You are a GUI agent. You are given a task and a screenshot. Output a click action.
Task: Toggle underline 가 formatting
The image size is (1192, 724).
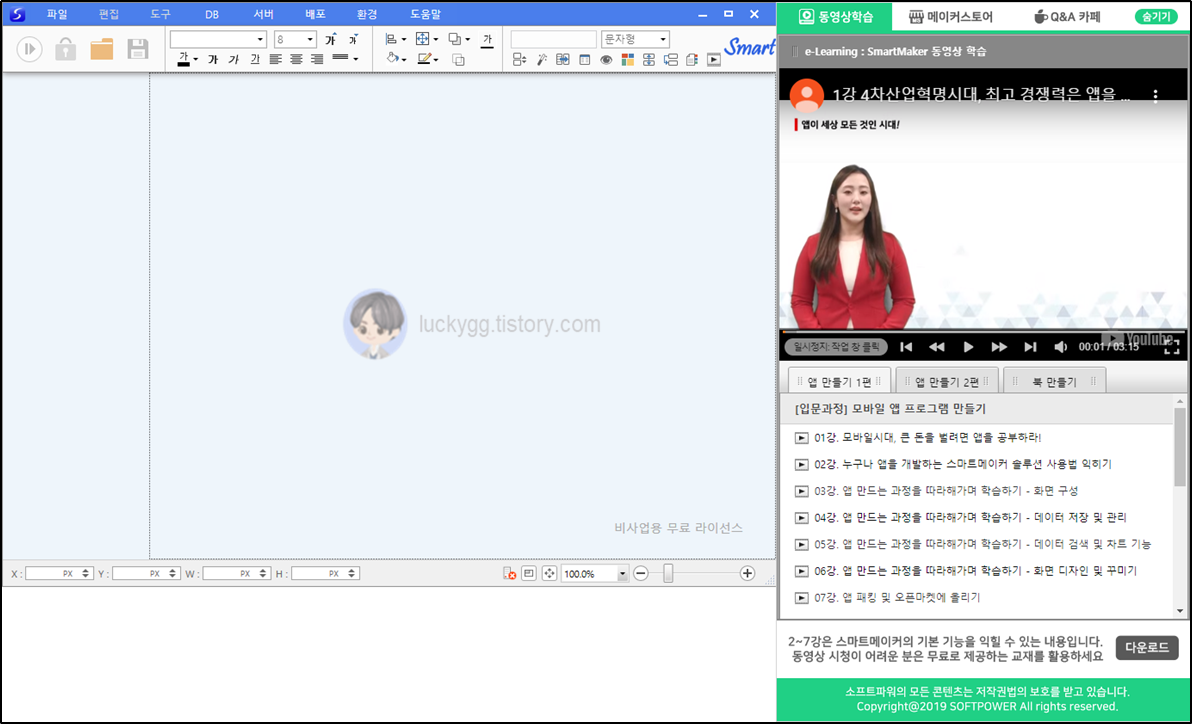(255, 59)
